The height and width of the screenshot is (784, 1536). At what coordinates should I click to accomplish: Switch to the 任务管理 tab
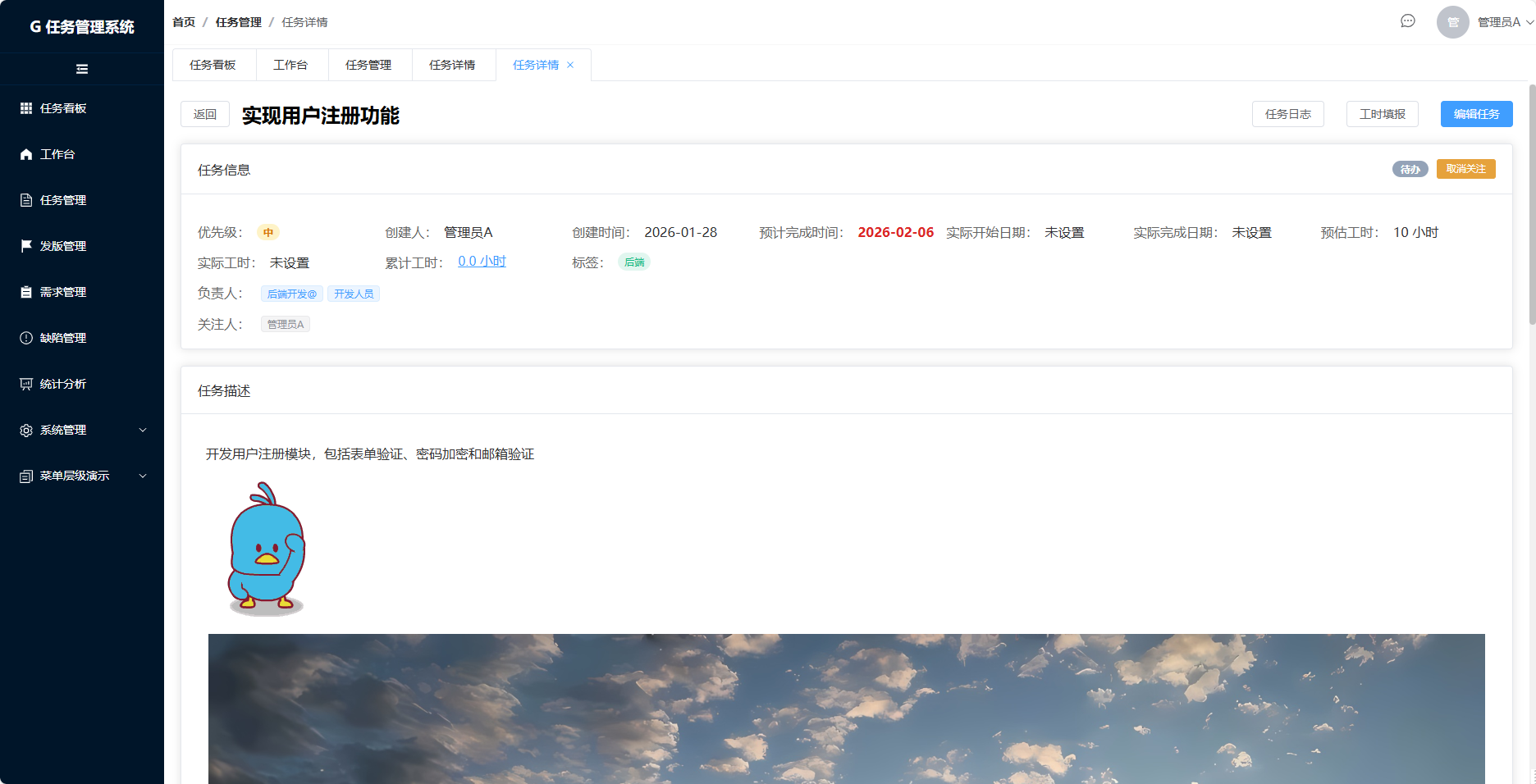[369, 65]
